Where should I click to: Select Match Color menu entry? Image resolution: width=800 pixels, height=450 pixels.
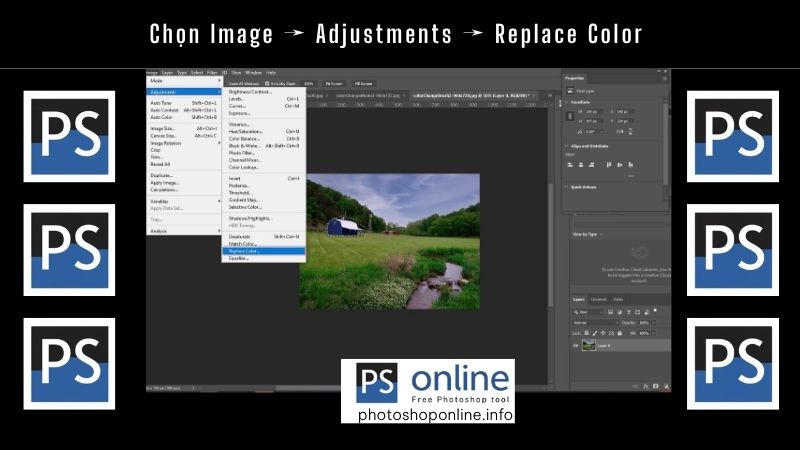[x=264, y=244]
